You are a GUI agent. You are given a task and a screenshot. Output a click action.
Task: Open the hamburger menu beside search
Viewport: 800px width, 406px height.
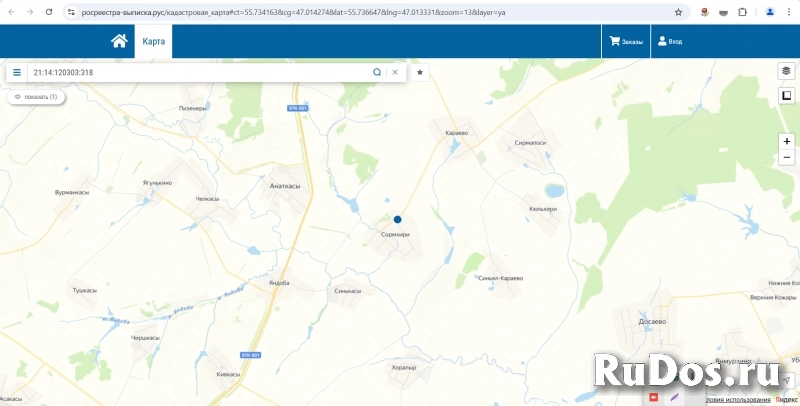17,72
